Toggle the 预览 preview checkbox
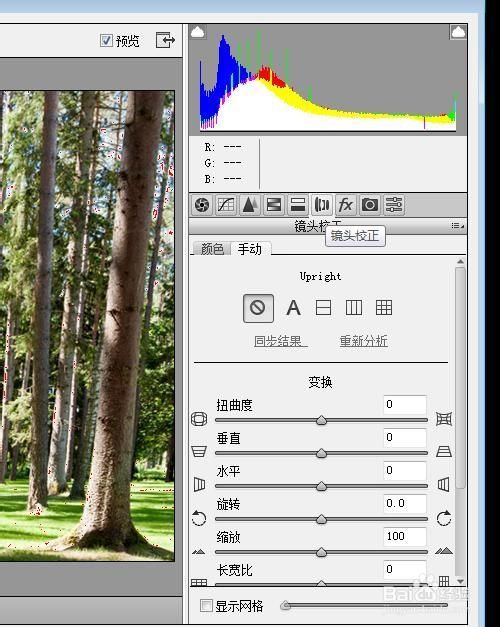Viewport: 500px width, 627px height. point(106,40)
